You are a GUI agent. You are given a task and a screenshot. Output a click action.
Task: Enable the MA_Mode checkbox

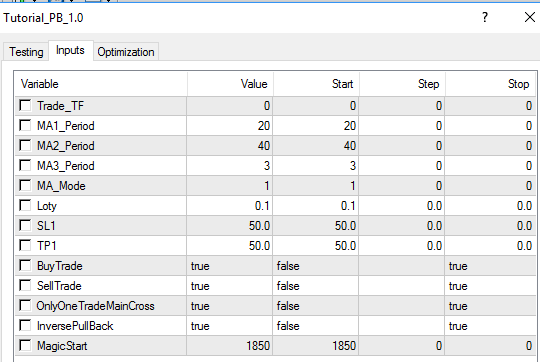click(x=25, y=185)
